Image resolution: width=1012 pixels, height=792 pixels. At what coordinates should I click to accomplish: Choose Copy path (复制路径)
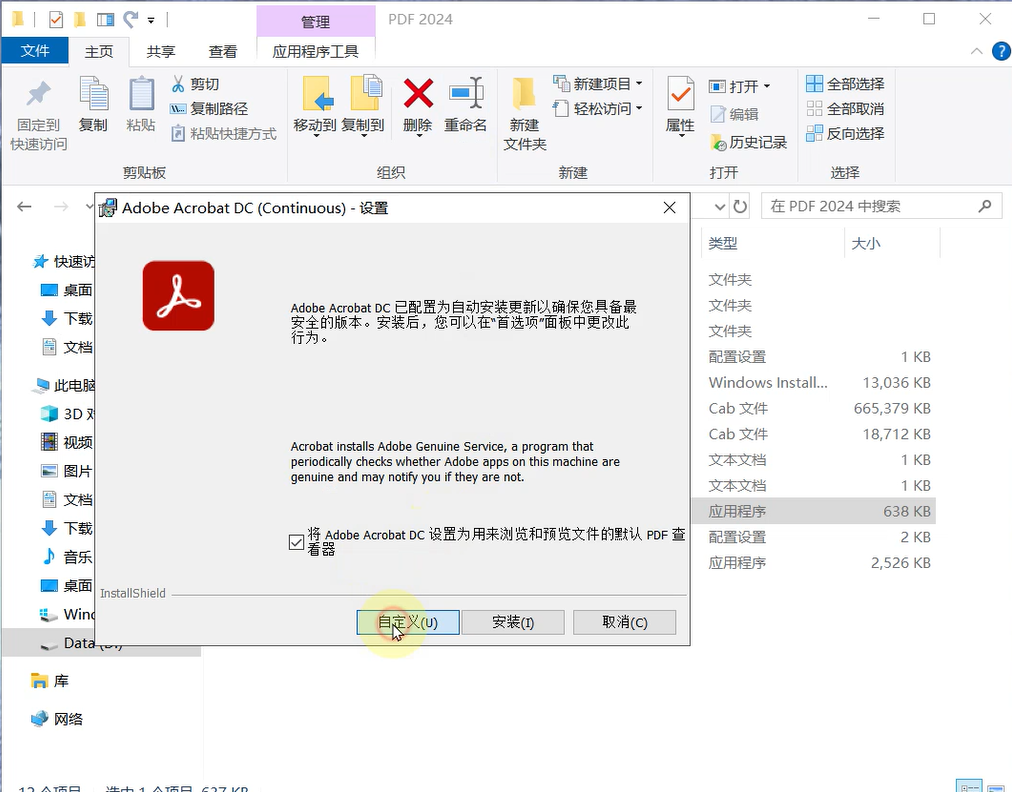209,108
